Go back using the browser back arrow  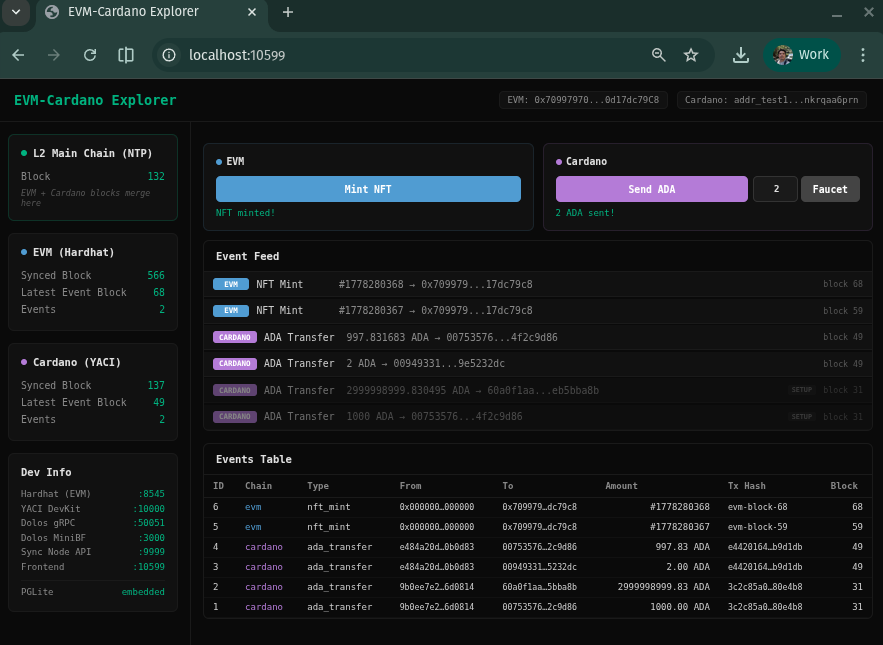pyautogui.click(x=19, y=55)
